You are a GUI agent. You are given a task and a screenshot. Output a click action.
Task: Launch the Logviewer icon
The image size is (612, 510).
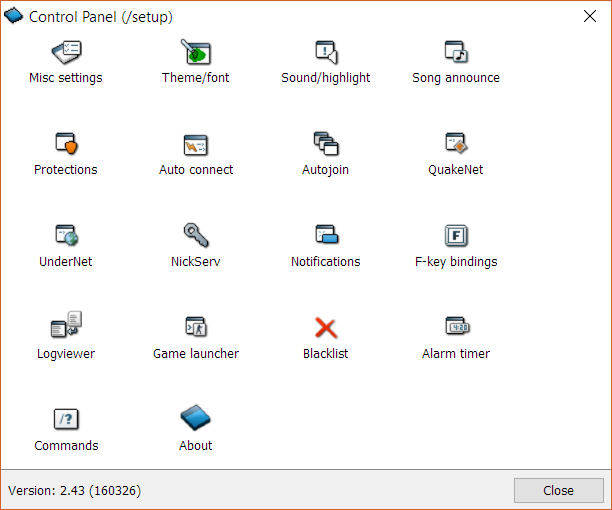click(66, 324)
